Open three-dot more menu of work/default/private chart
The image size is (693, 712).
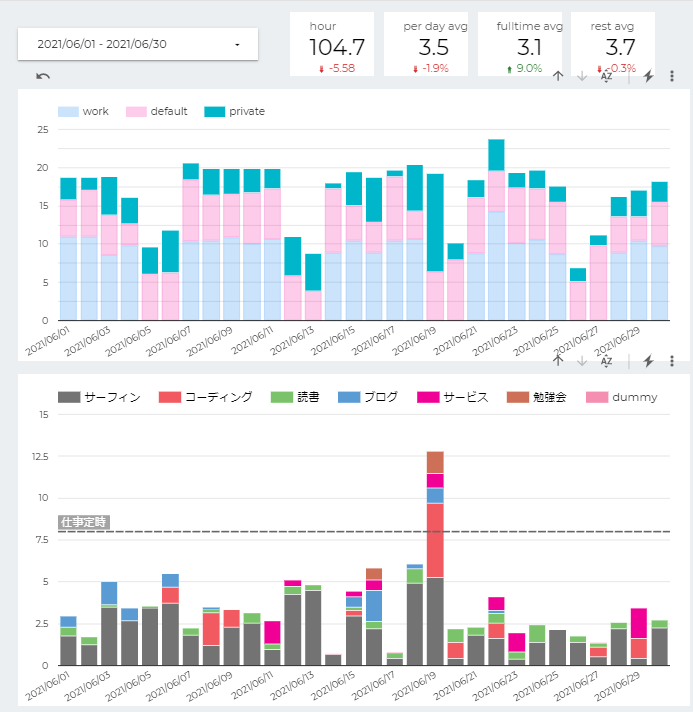click(x=672, y=76)
